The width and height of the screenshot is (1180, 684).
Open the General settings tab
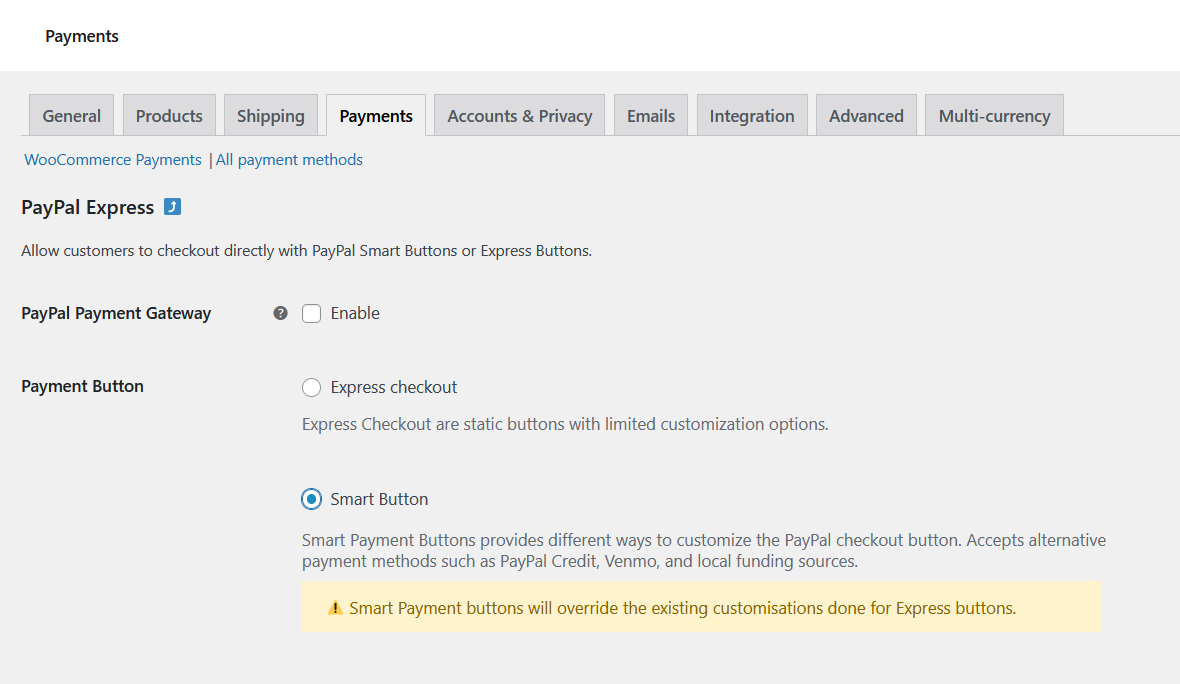click(x=71, y=116)
